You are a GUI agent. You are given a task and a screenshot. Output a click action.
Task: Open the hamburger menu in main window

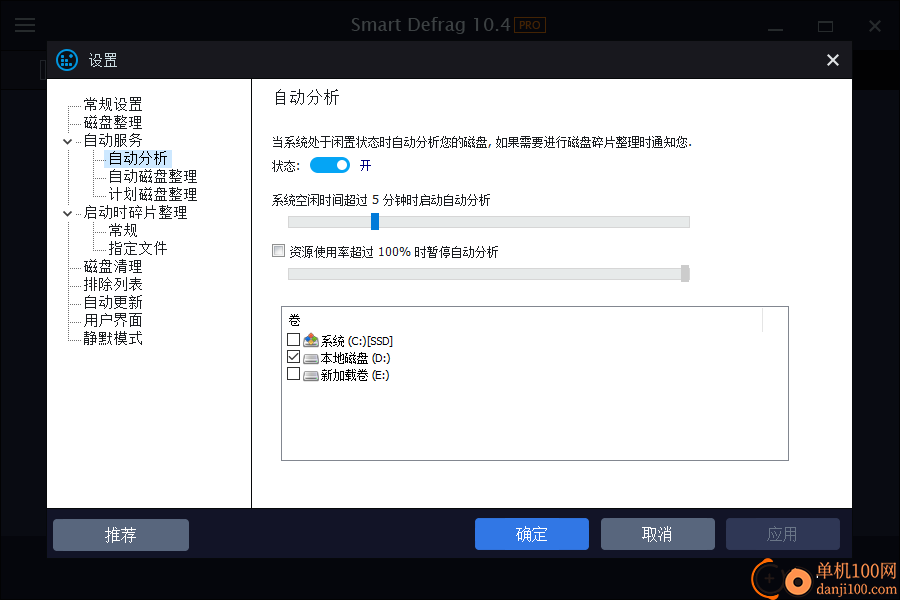tap(25, 25)
